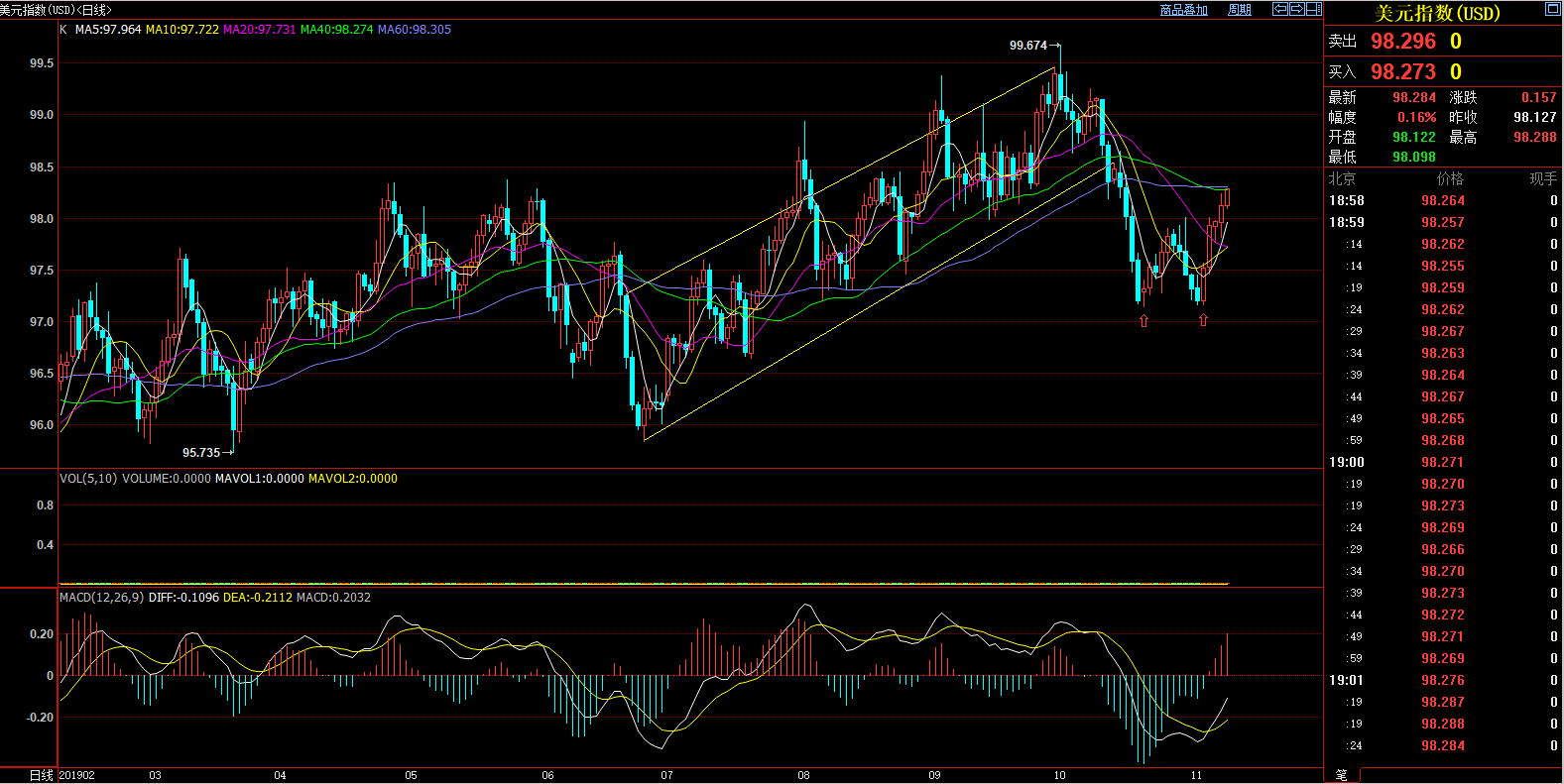Click tick price 98.268
Viewport: 1564px width, 784px height.
click(1443, 441)
